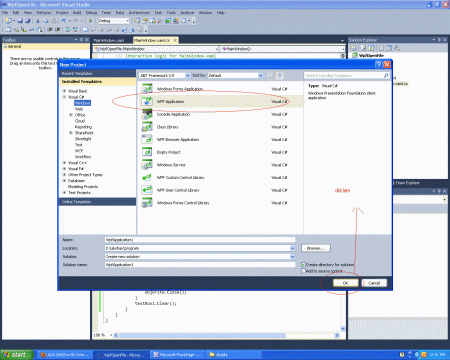Open the Sort by Default dropdown

click(260, 76)
